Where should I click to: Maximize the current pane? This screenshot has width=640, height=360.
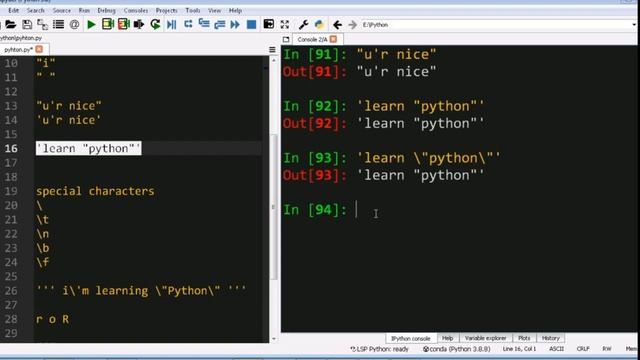tap(269, 24)
